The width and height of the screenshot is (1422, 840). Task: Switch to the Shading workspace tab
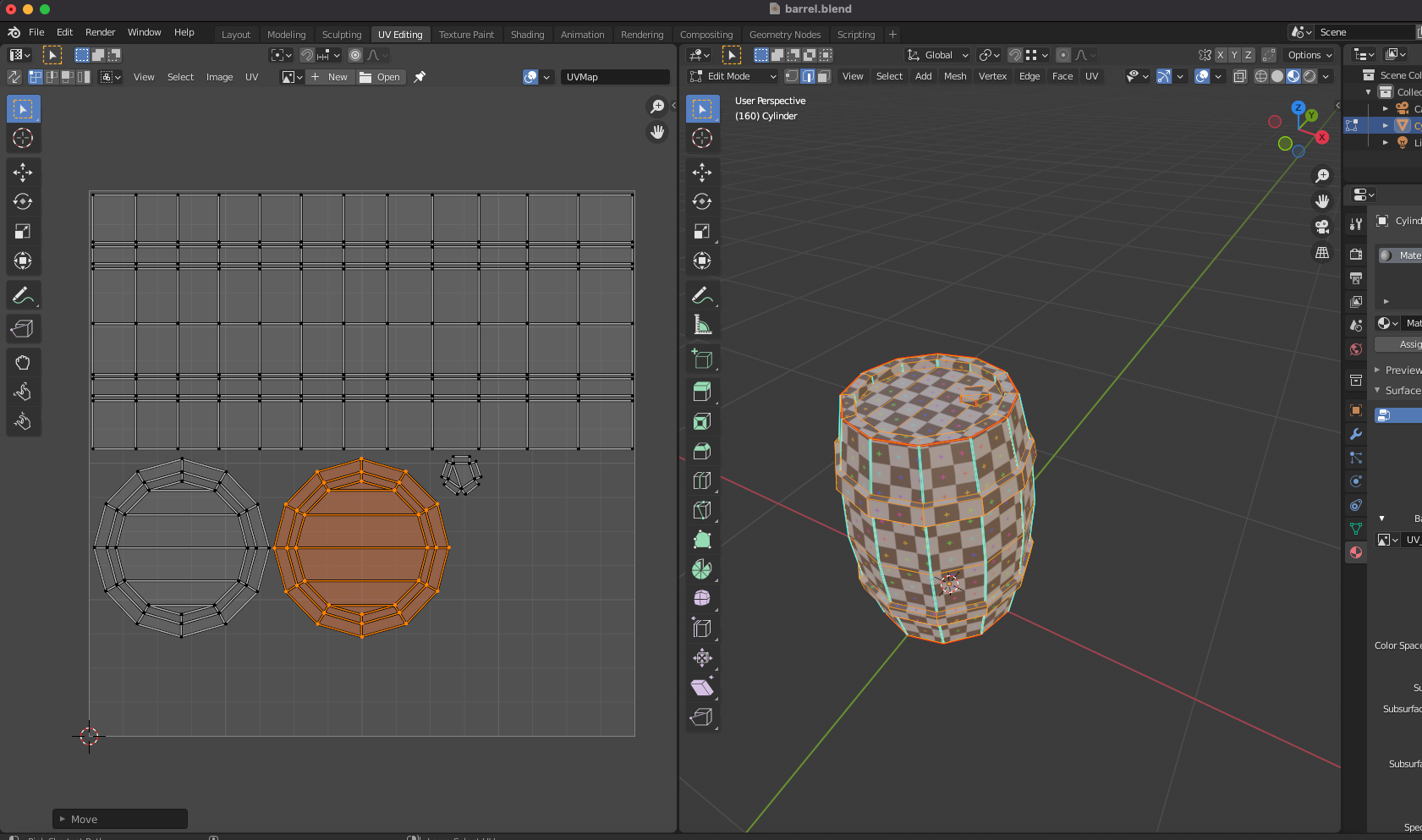click(x=527, y=35)
